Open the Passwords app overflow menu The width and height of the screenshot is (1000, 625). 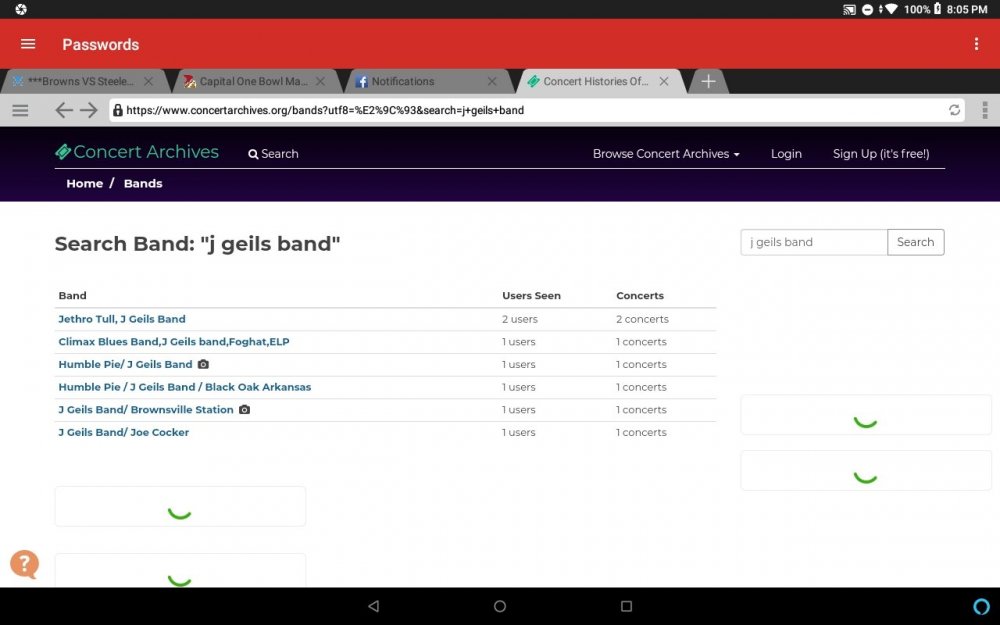[976, 44]
